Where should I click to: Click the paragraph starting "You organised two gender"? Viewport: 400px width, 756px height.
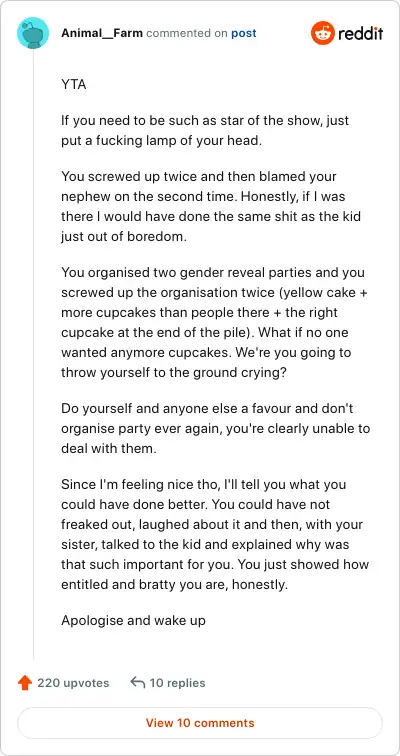tap(214, 323)
